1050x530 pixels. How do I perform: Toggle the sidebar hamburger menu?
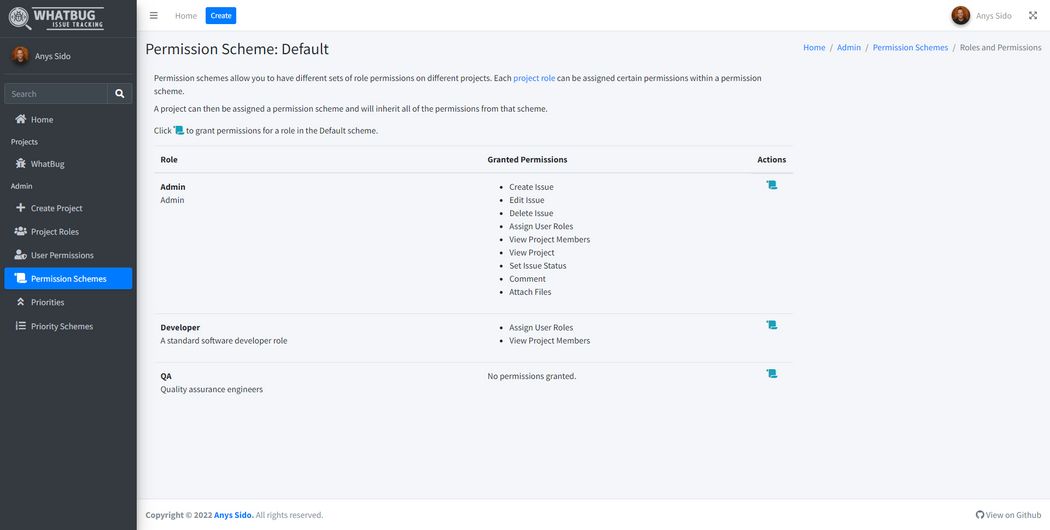point(153,16)
